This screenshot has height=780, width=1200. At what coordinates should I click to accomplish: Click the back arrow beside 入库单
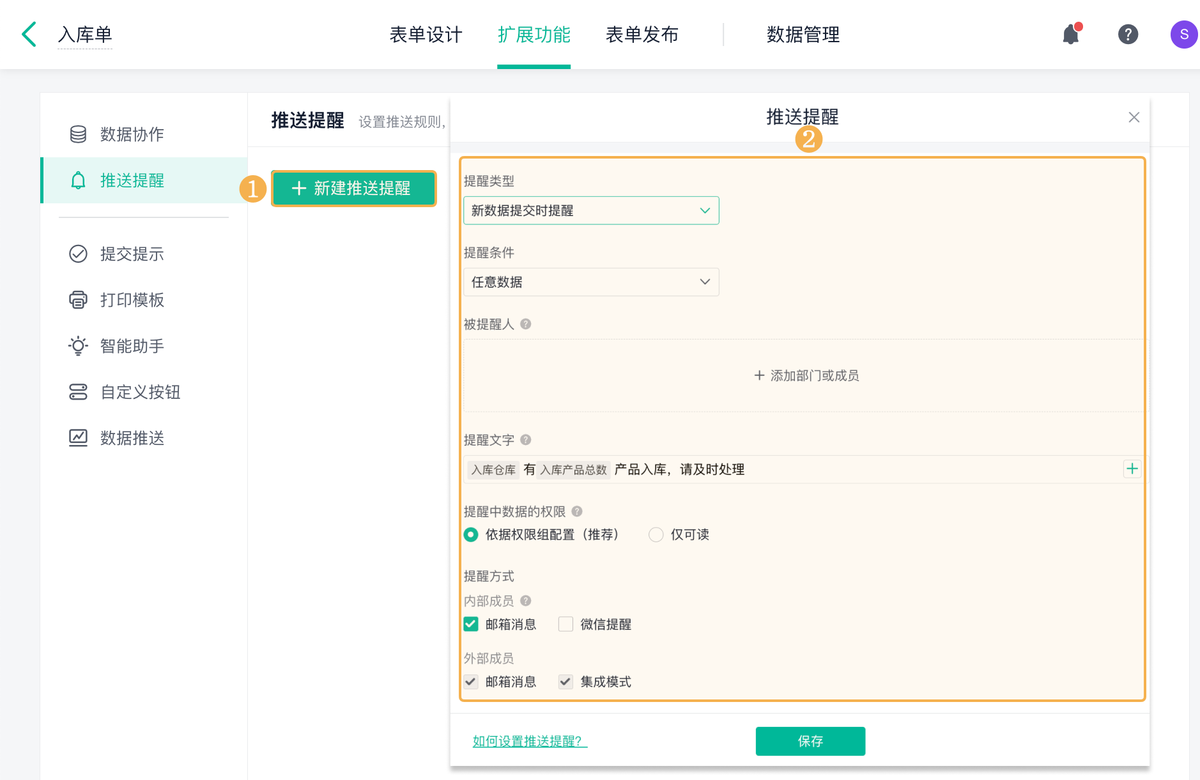29,34
